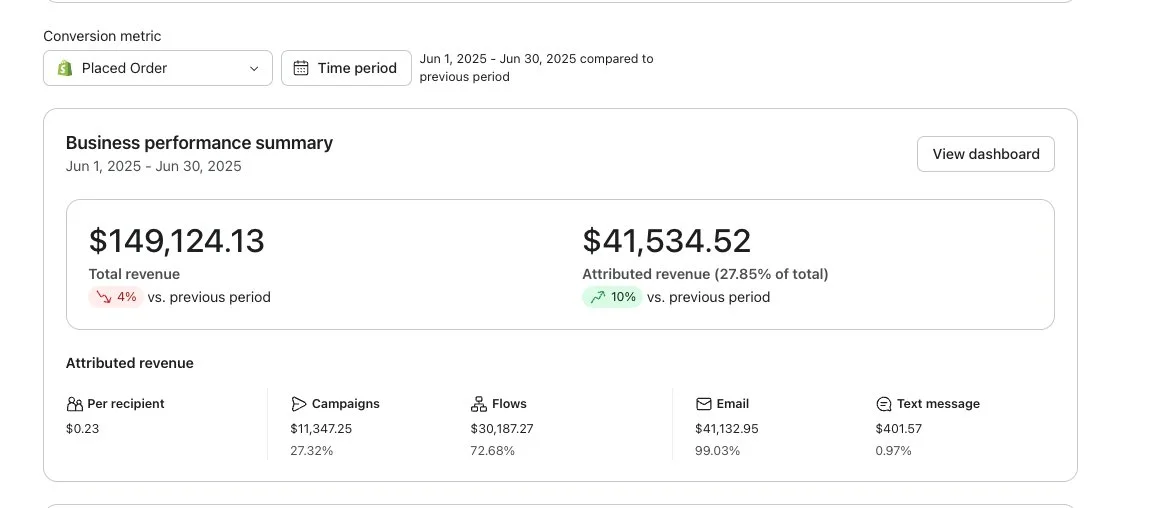Click the green upward trend arrow icon
1153x508 pixels.
tap(598, 297)
